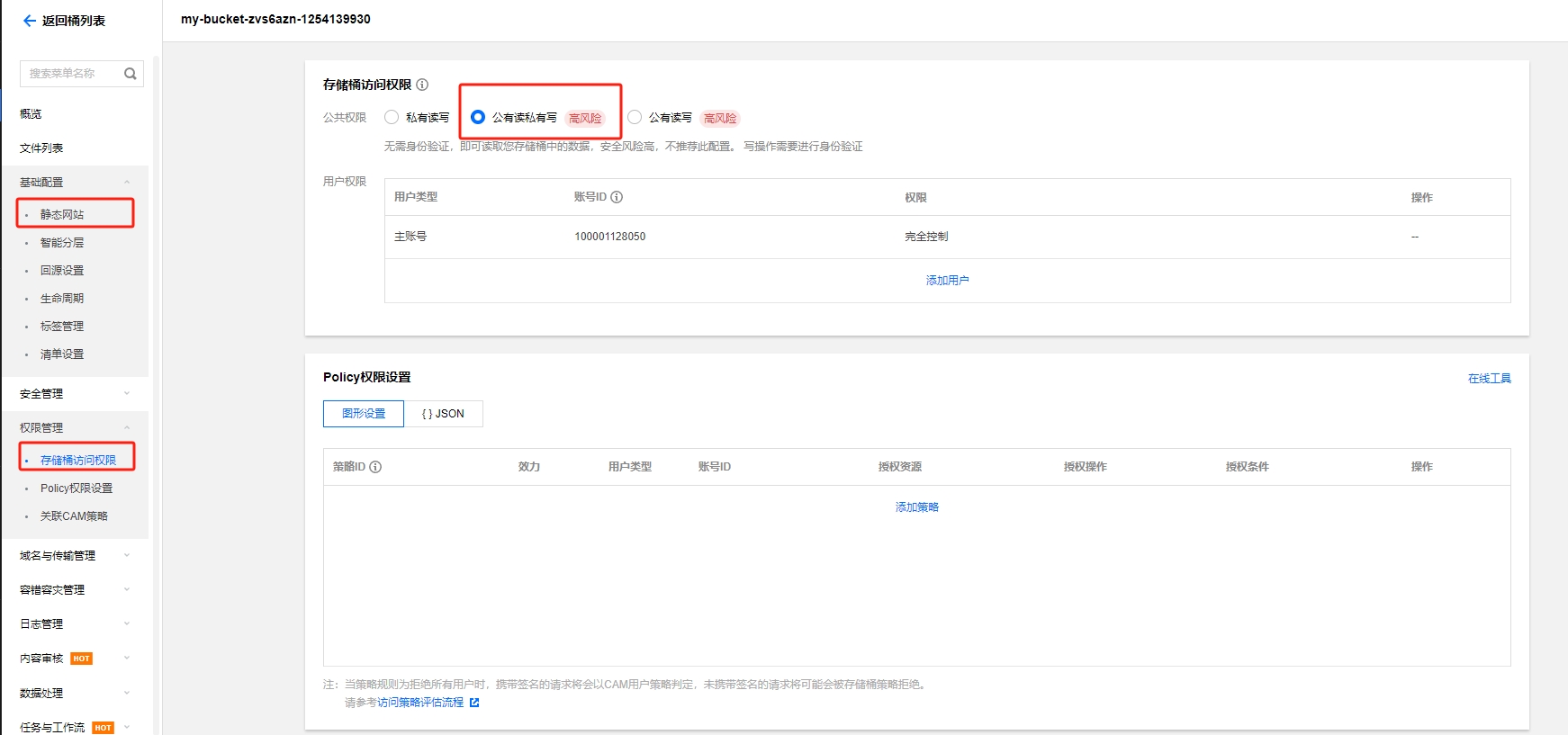Open the 静态网站 menu item
Viewport: 1568px width, 735px height.
62,215
